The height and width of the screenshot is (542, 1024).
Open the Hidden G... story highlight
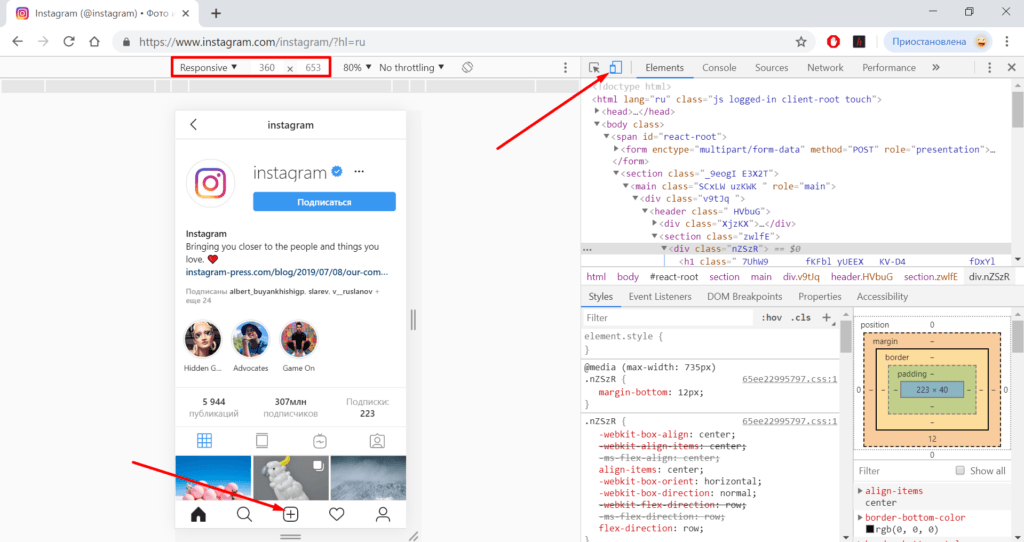coord(203,339)
